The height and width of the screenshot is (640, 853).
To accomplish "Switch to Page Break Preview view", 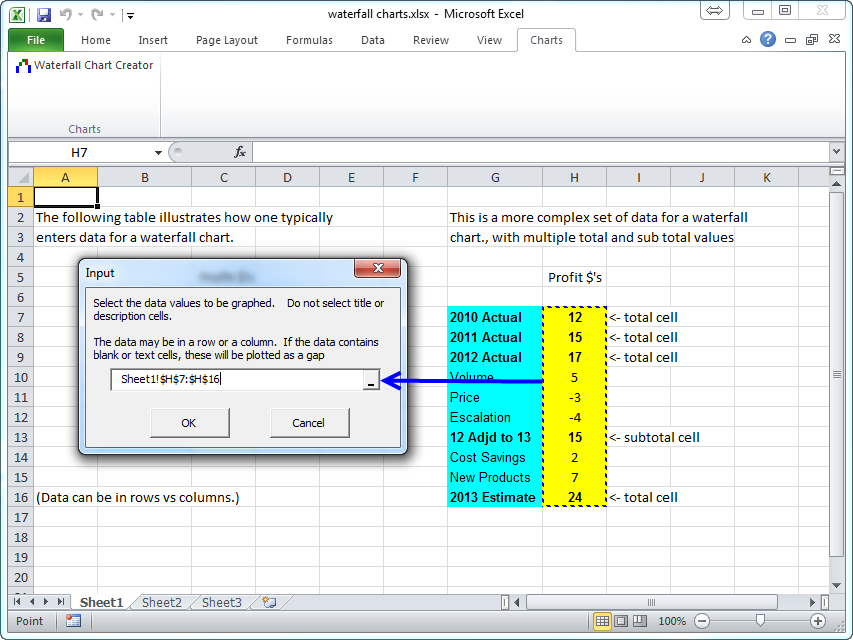I will (x=640, y=621).
